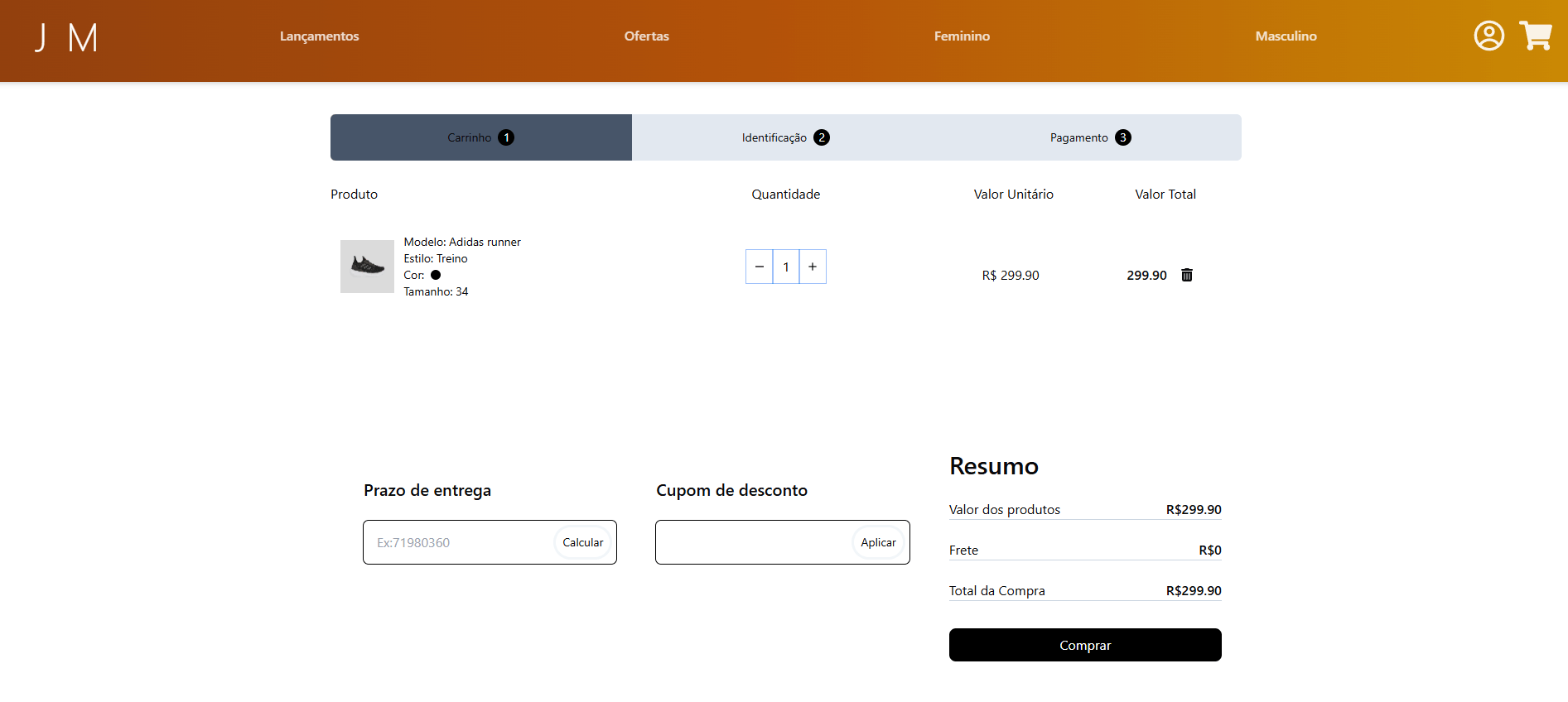The width and height of the screenshot is (1568, 702).
Task: Decrease quantity with the minus button
Action: 759,267
